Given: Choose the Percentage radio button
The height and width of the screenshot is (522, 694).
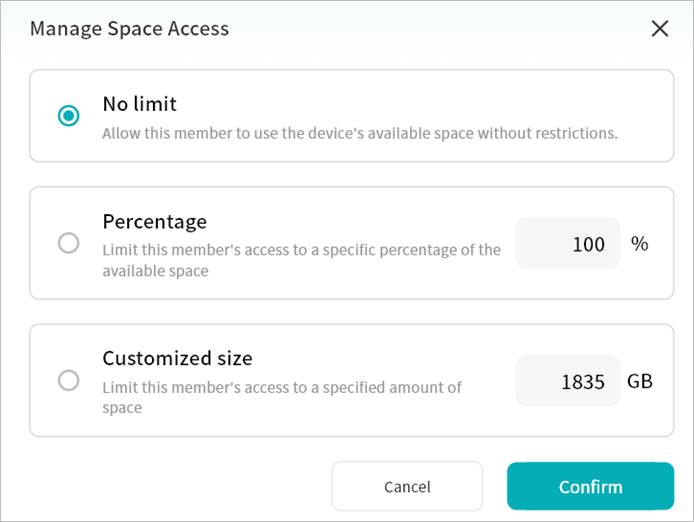Looking at the screenshot, I should (68, 243).
